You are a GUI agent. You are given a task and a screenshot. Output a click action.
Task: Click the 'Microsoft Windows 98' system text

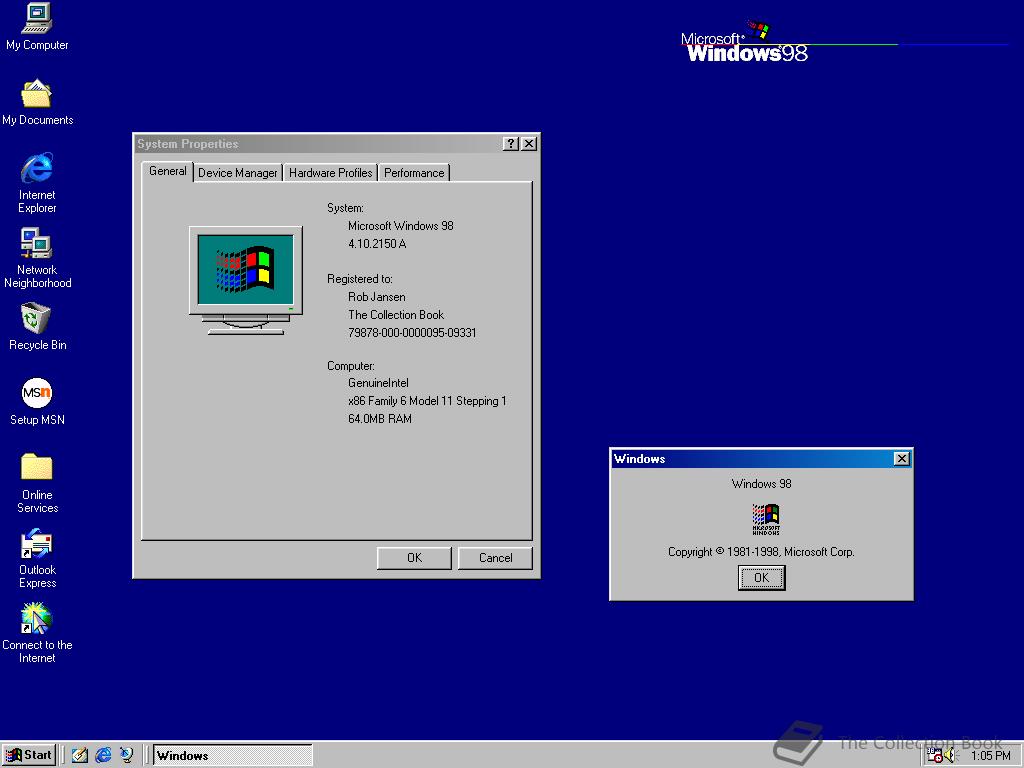click(400, 226)
